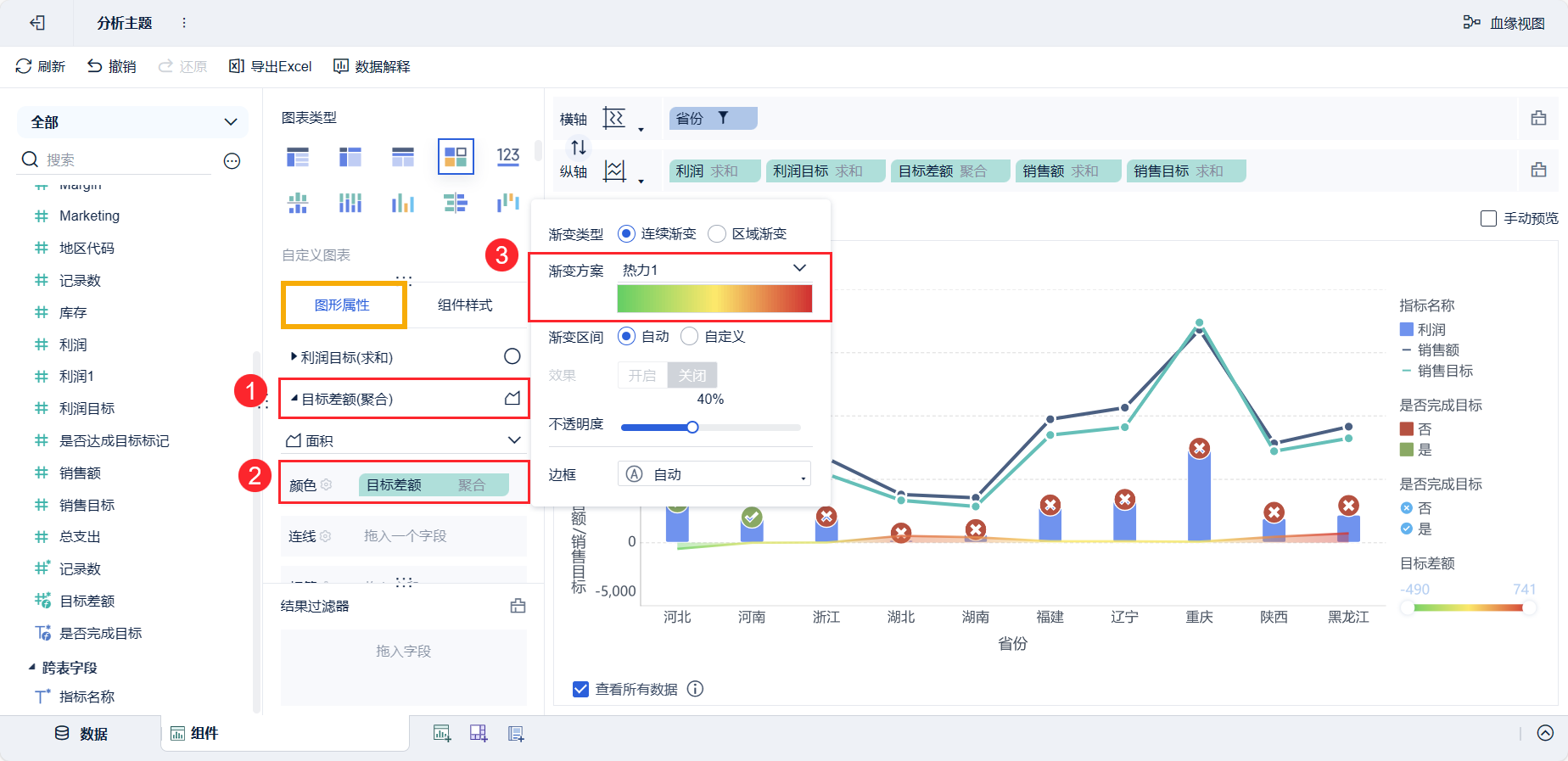Click the 纵轴 row toolbox icon

(1538, 170)
